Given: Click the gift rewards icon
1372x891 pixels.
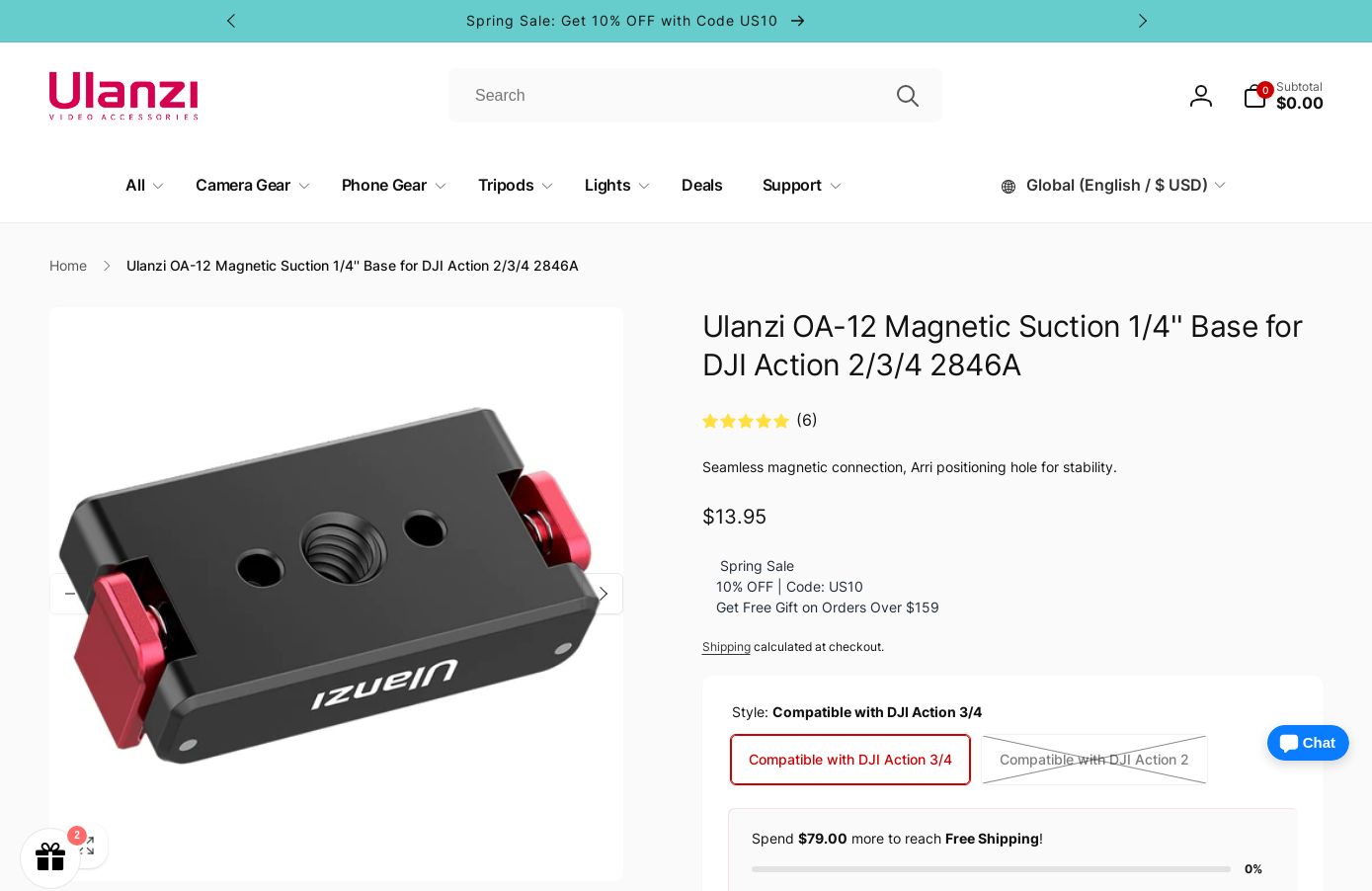Looking at the screenshot, I should [50, 857].
